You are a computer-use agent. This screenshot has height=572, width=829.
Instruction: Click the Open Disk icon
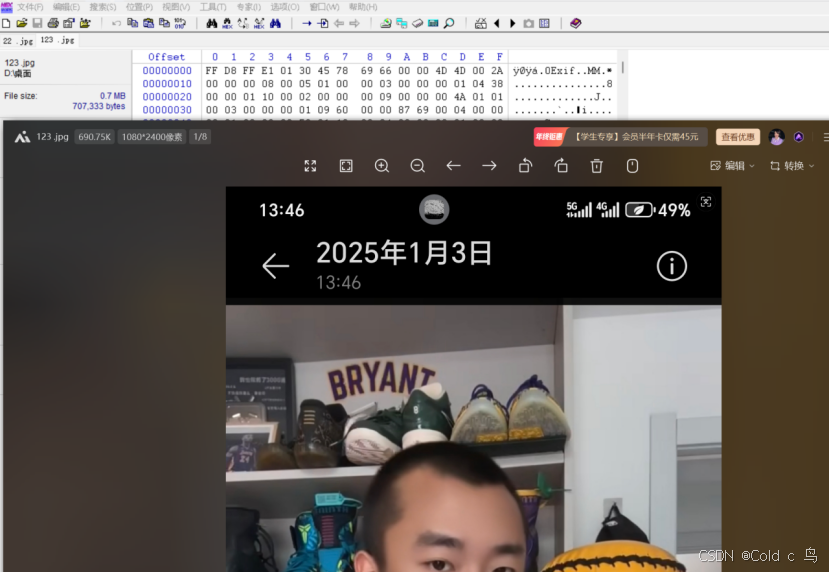(x=386, y=23)
